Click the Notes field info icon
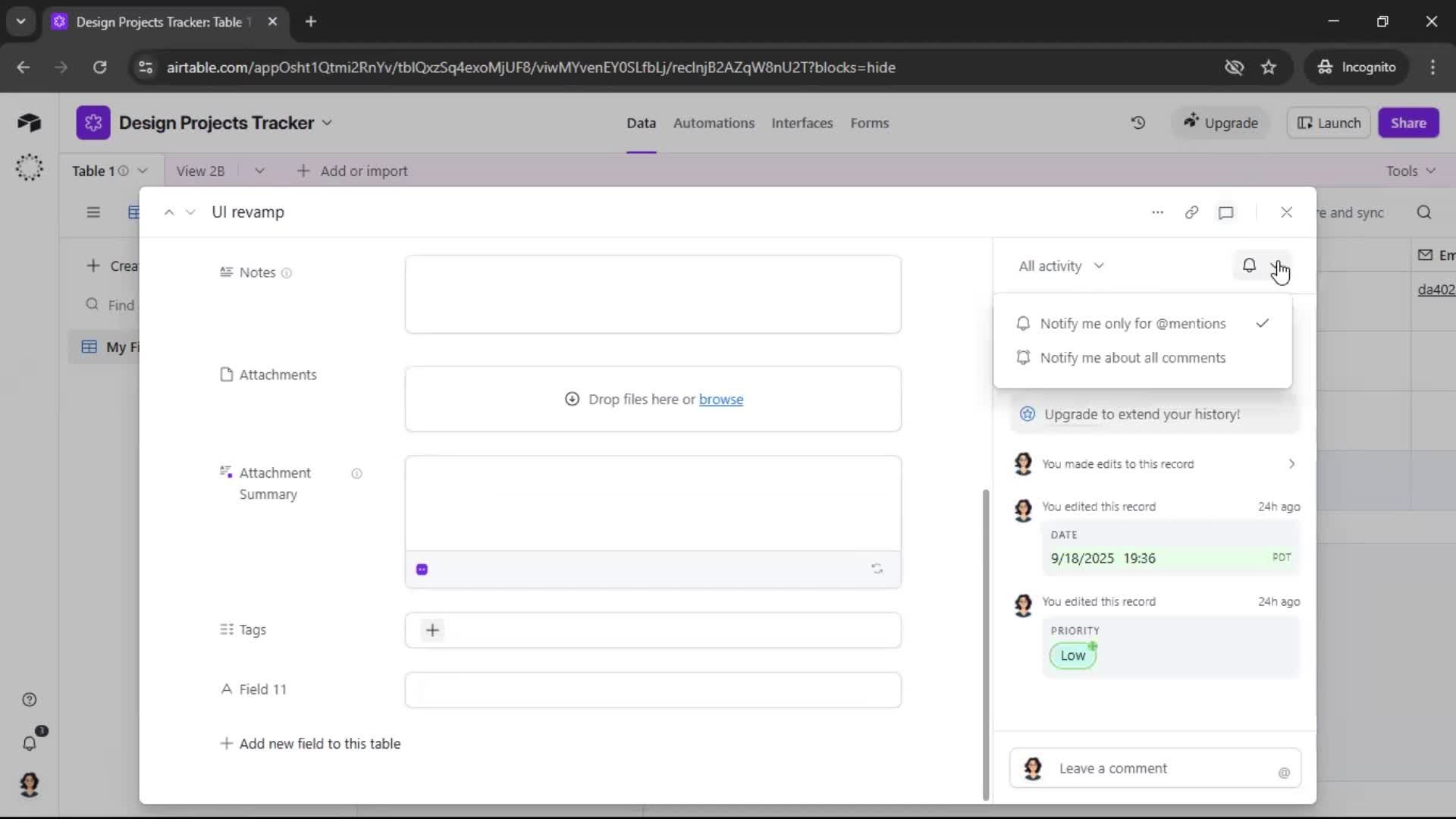1456x819 pixels. tap(287, 273)
